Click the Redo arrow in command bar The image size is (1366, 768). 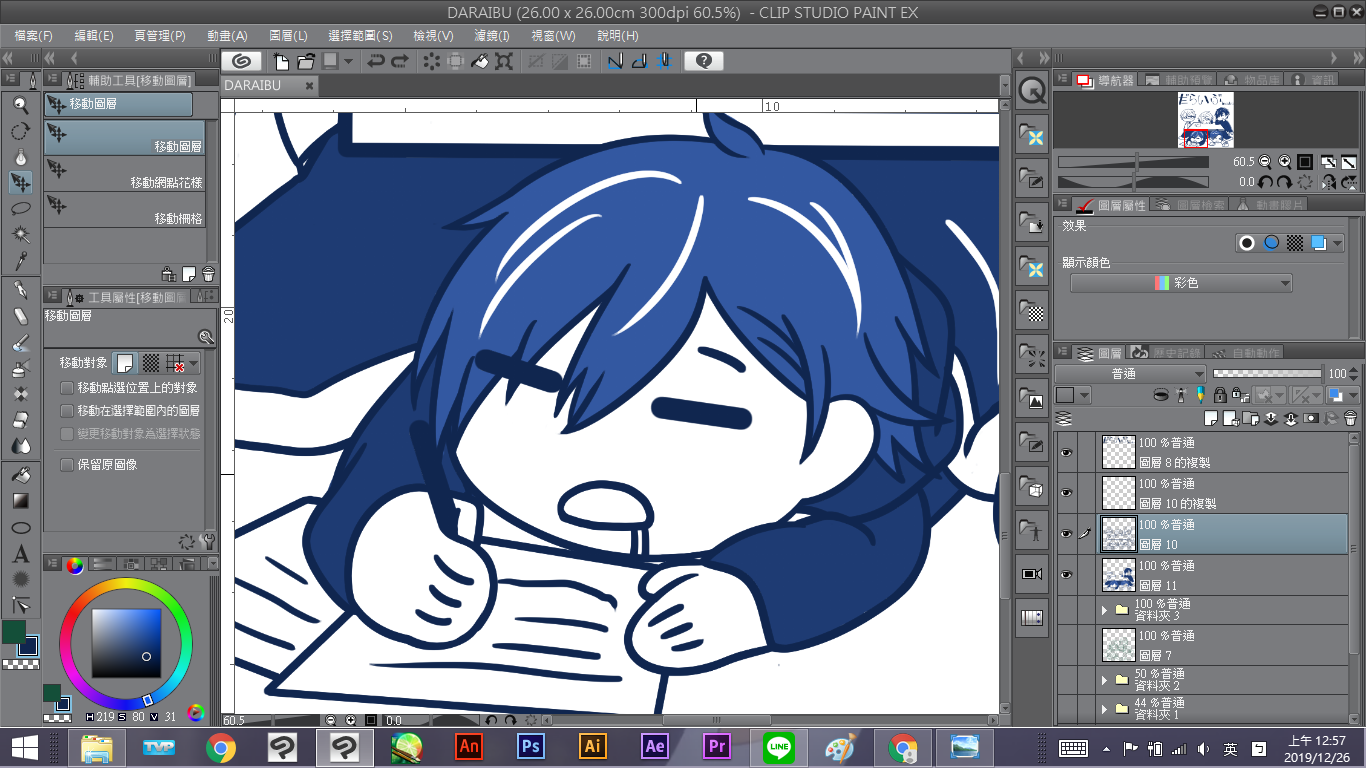pos(400,61)
